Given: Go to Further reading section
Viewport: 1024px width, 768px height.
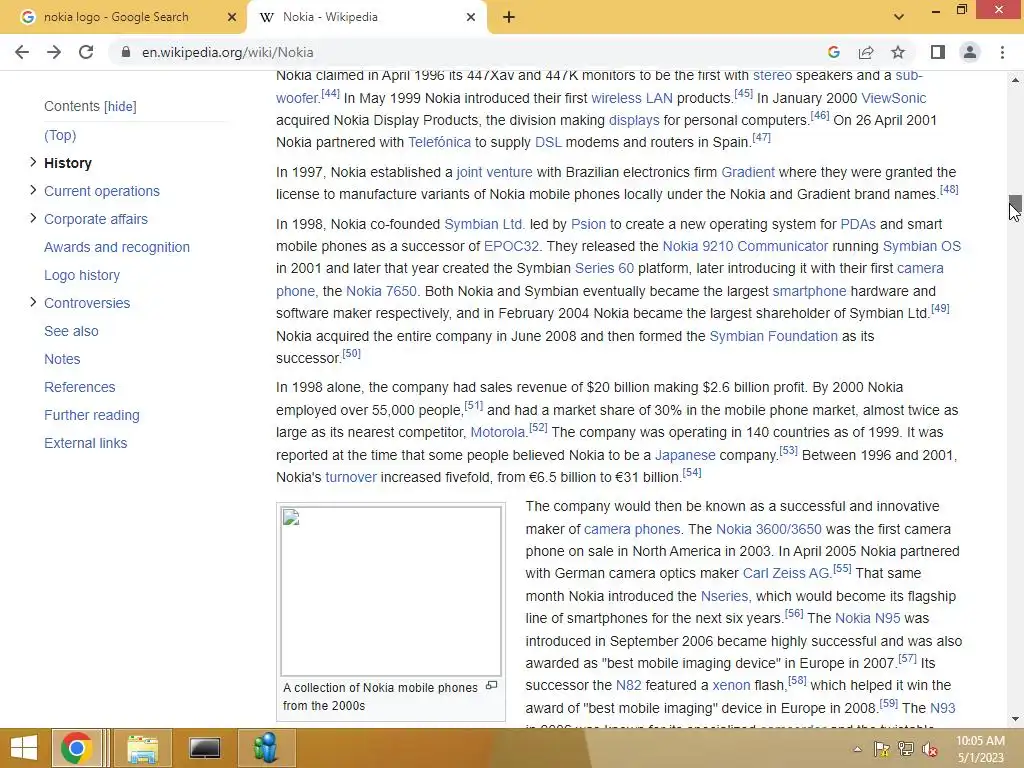Looking at the screenshot, I should click(92, 415).
